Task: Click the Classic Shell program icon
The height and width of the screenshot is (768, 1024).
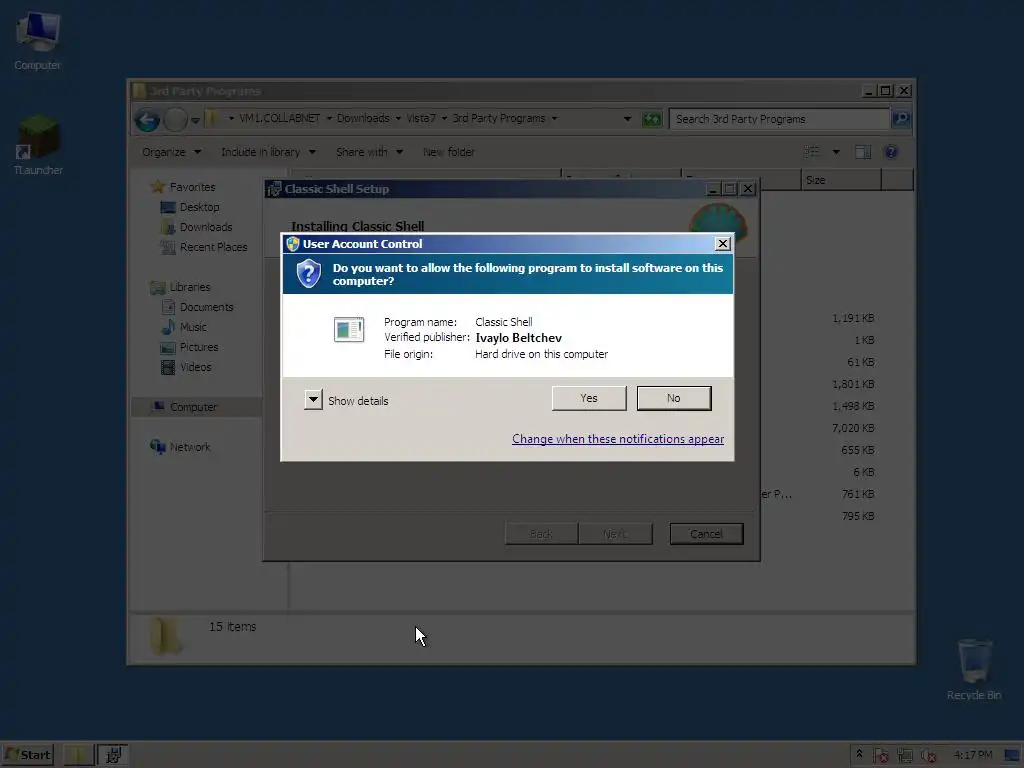Action: click(349, 330)
